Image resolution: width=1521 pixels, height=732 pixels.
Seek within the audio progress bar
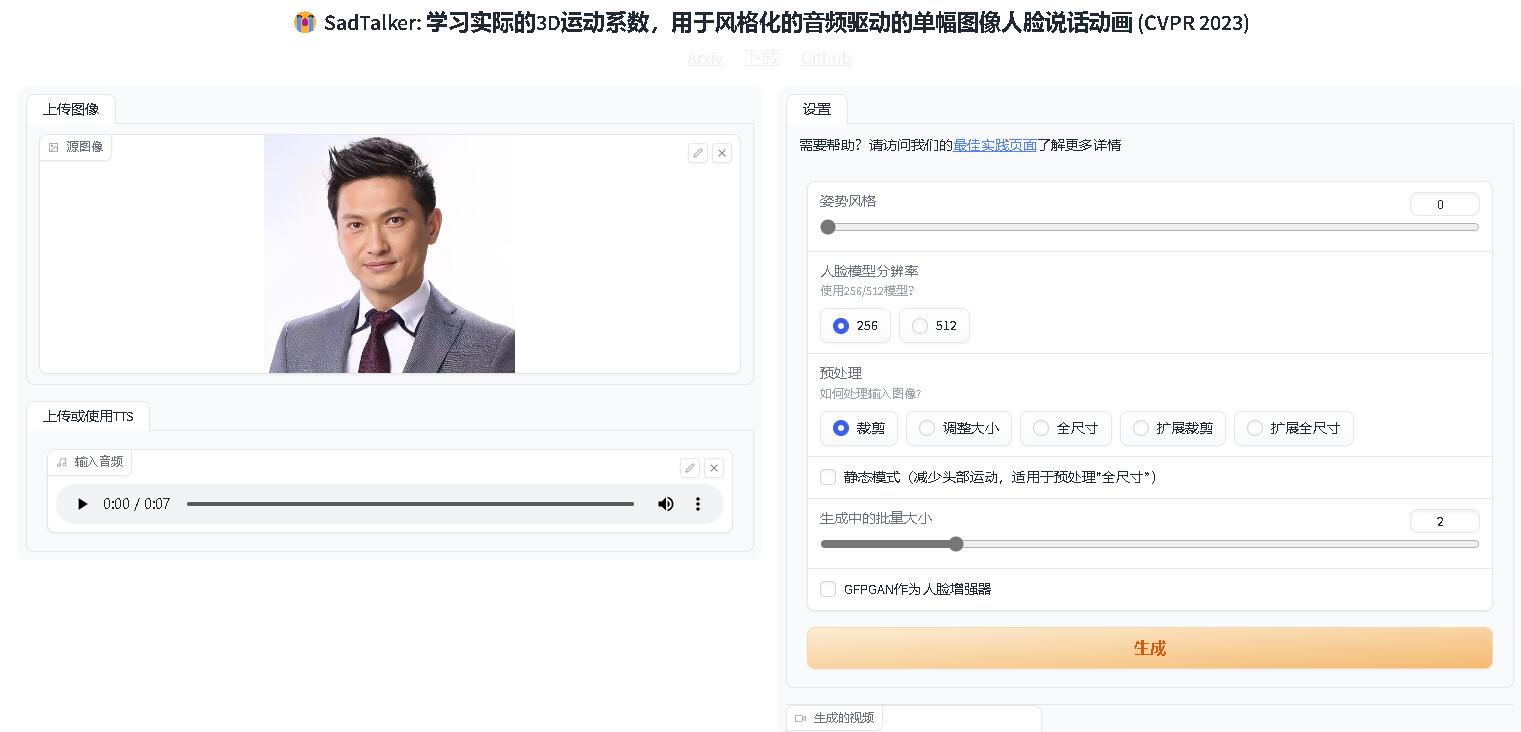point(410,504)
